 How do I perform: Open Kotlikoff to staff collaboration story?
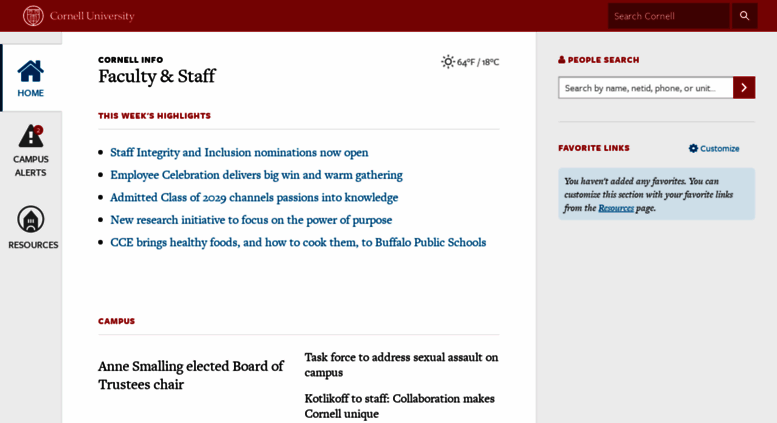point(399,406)
